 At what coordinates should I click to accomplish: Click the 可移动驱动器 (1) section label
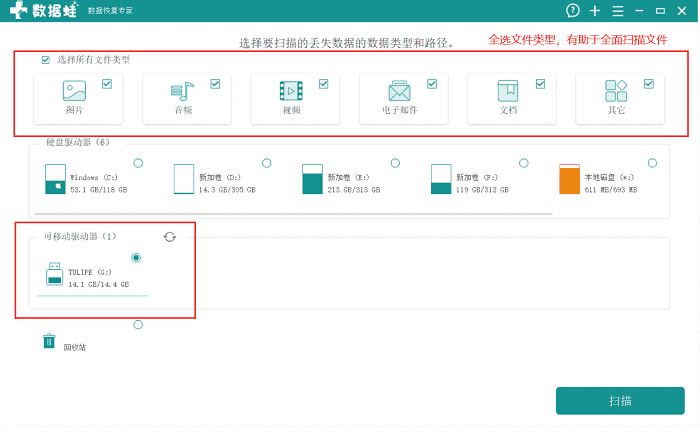coord(80,237)
